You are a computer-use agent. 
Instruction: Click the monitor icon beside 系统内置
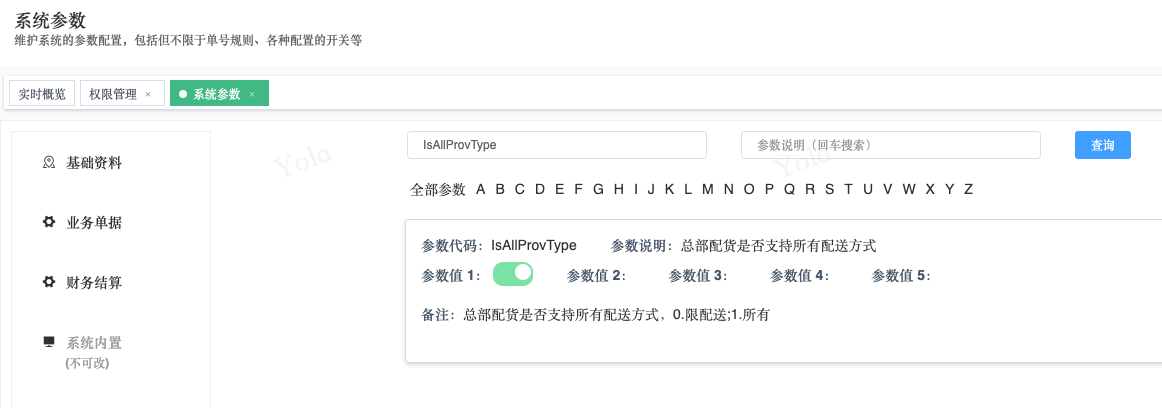[x=49, y=341]
